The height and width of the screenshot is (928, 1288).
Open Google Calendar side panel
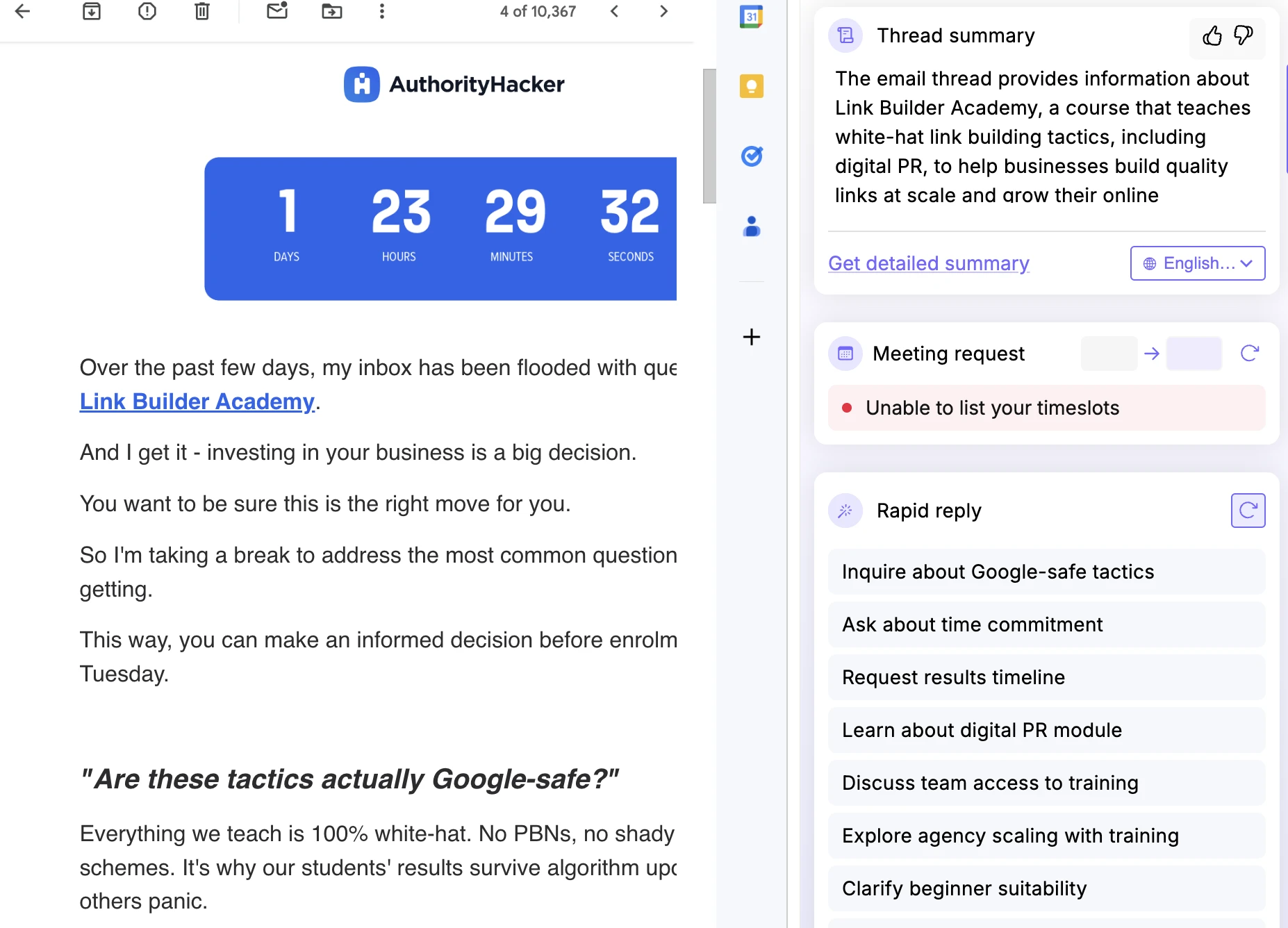[x=752, y=17]
